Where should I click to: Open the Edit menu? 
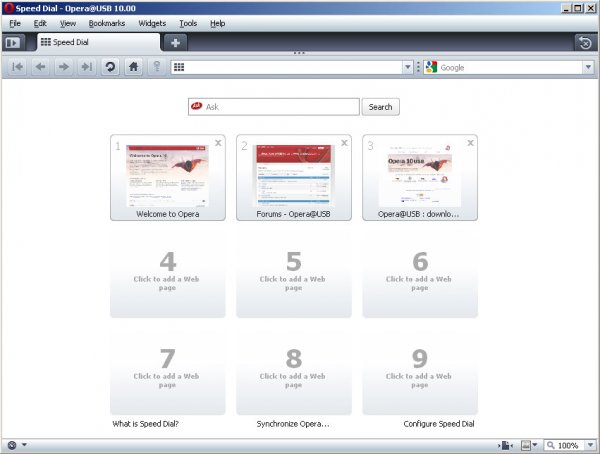coord(40,23)
